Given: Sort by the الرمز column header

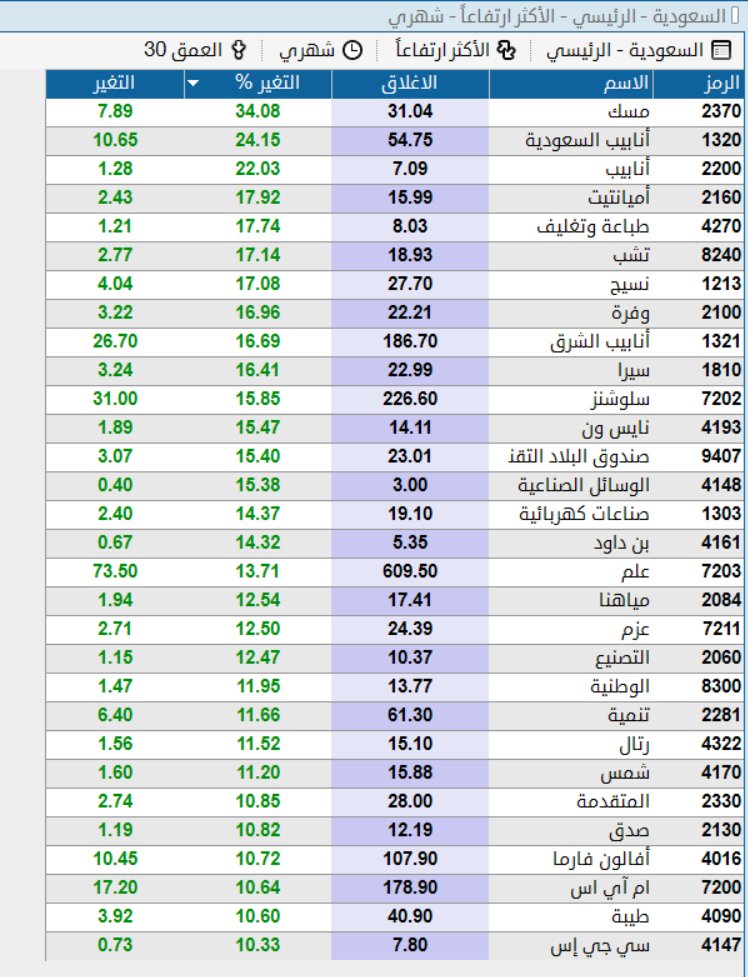Looking at the screenshot, I should 698,83.
